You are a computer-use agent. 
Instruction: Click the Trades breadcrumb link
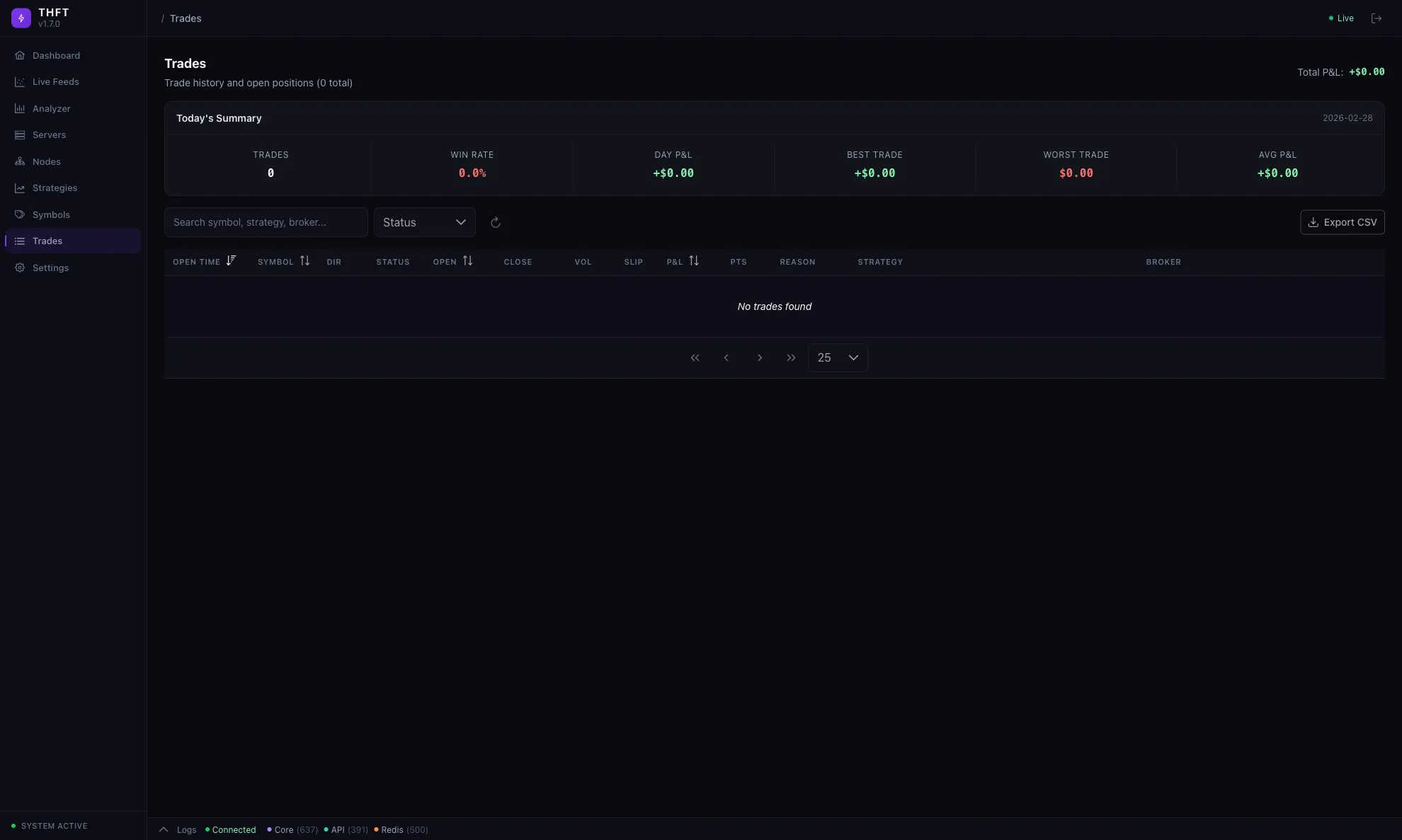pos(186,18)
